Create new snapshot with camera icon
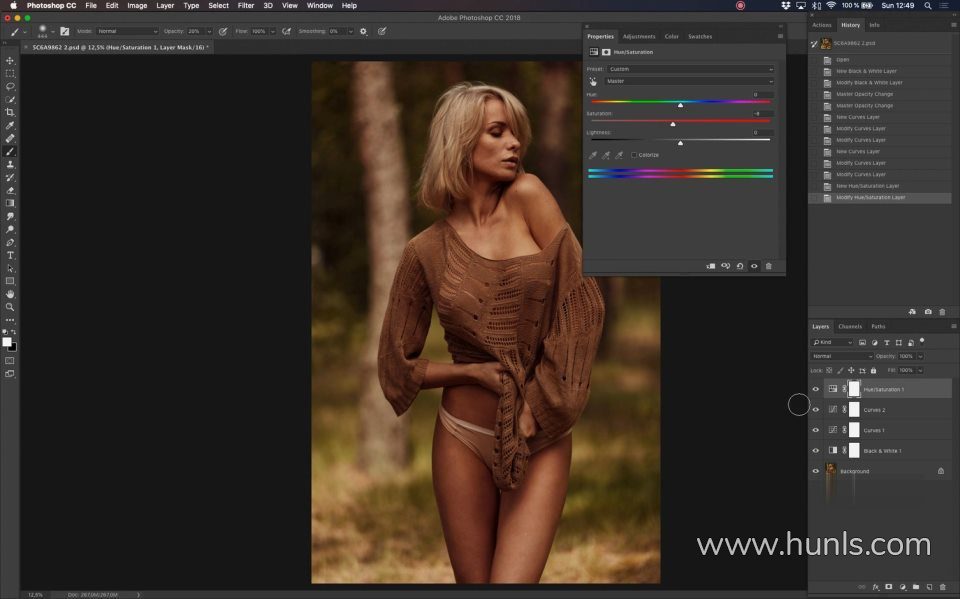The width and height of the screenshot is (960, 599). point(928,312)
